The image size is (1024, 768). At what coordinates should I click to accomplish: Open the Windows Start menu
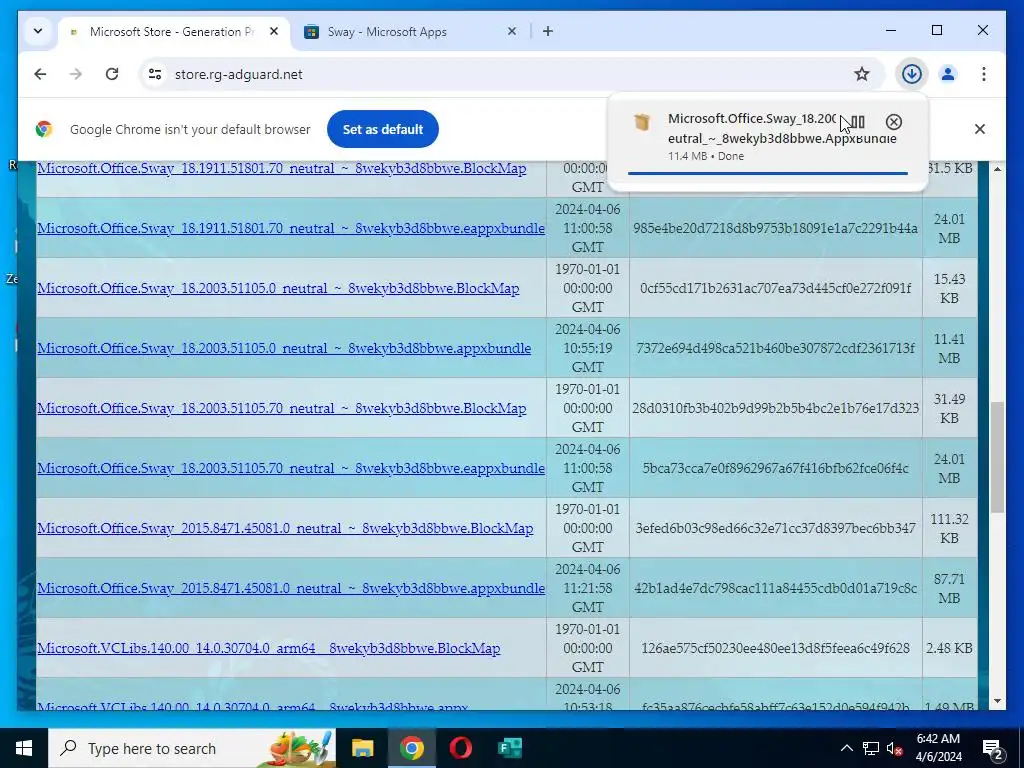pos(24,748)
